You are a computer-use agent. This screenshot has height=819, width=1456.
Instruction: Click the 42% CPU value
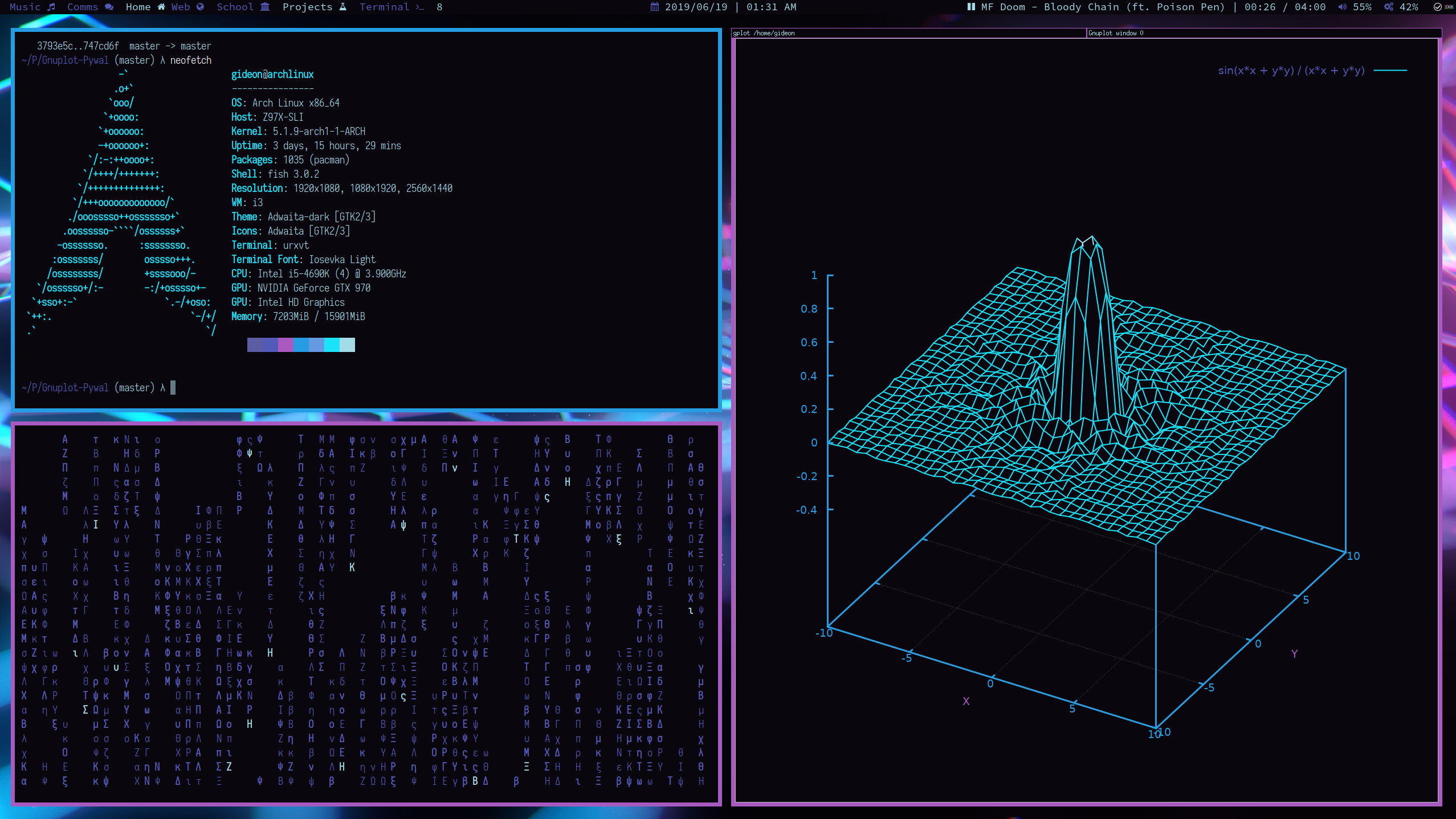pyautogui.click(x=1409, y=7)
